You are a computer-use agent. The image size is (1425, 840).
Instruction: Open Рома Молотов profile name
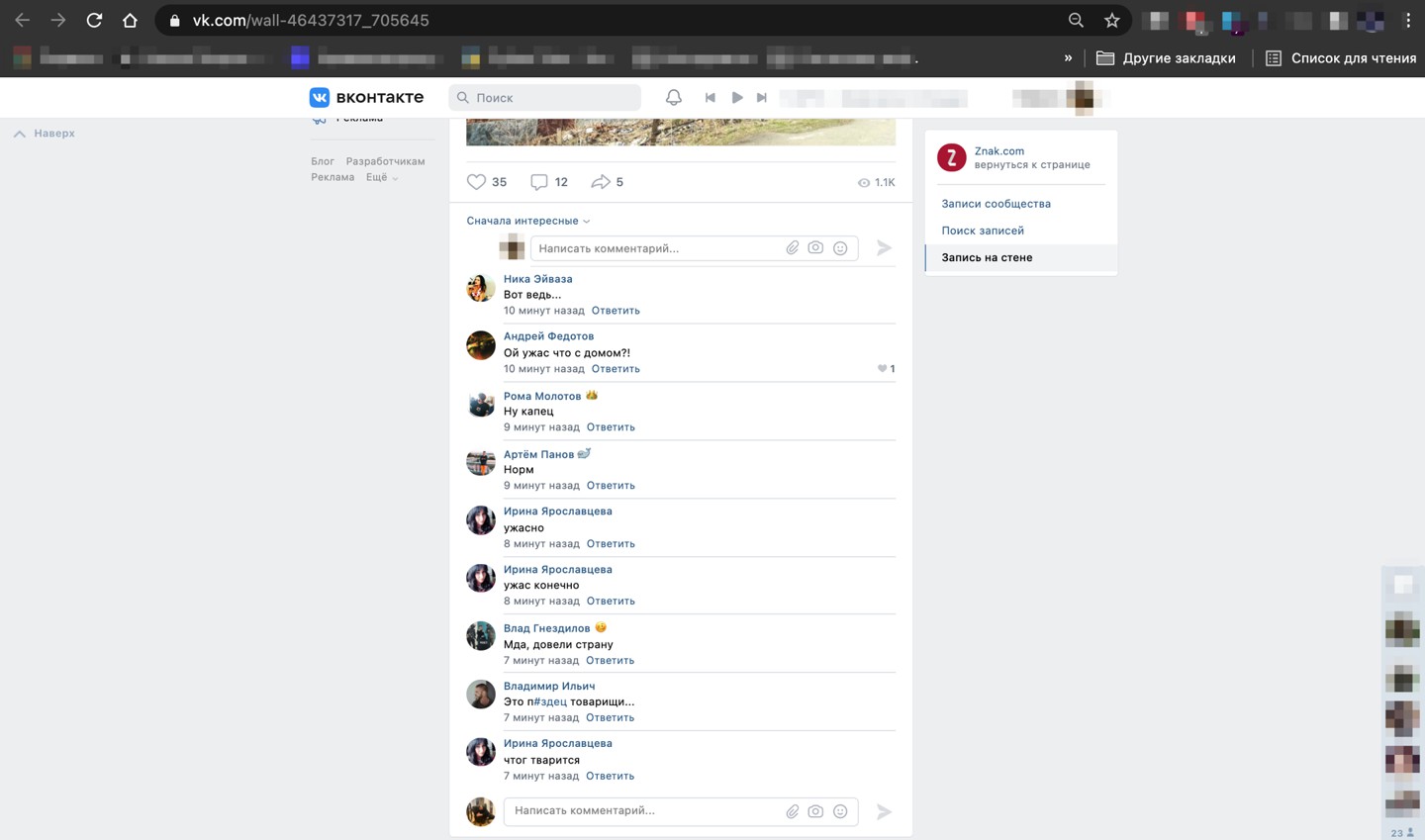tap(542, 396)
